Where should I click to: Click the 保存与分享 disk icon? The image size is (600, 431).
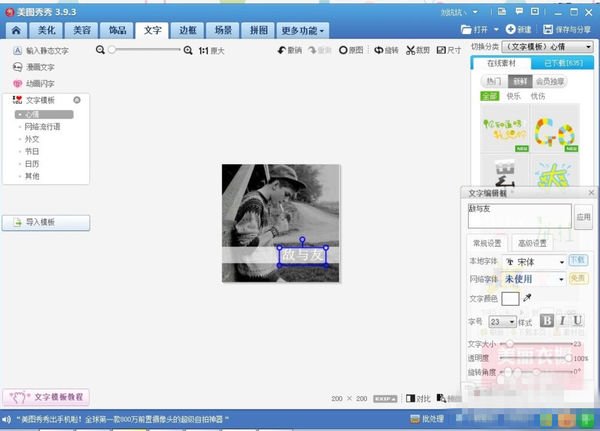pos(548,29)
